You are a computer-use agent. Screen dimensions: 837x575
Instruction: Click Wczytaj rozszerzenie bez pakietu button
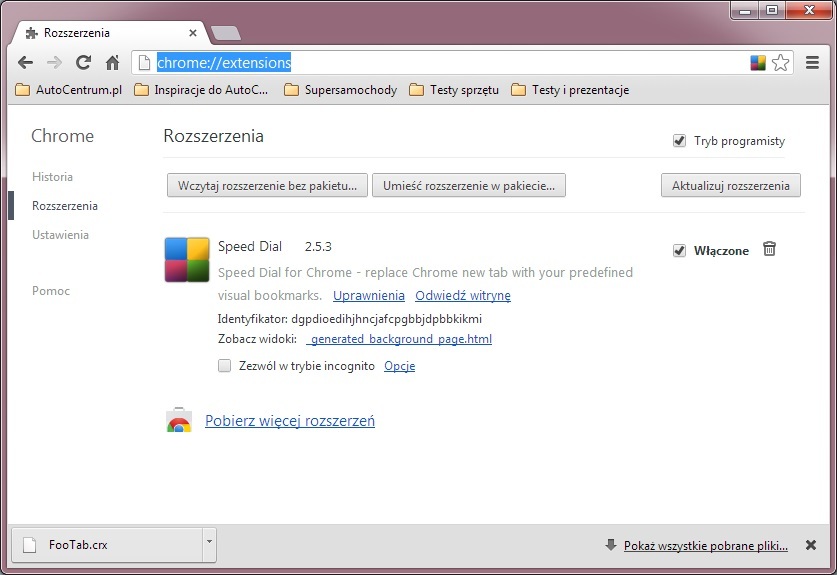tap(267, 185)
